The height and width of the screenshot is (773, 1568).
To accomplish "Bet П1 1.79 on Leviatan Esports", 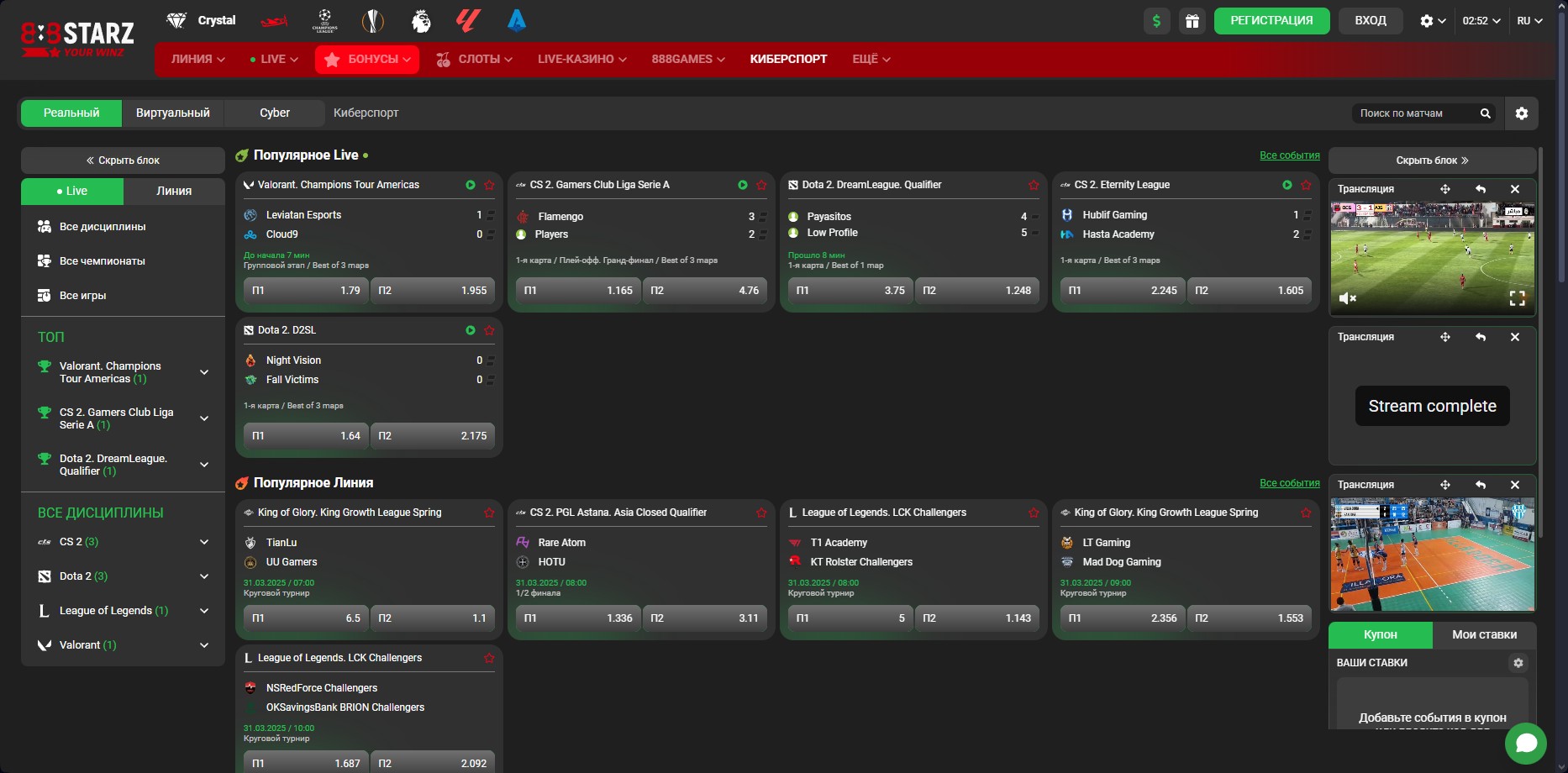I will (x=306, y=291).
